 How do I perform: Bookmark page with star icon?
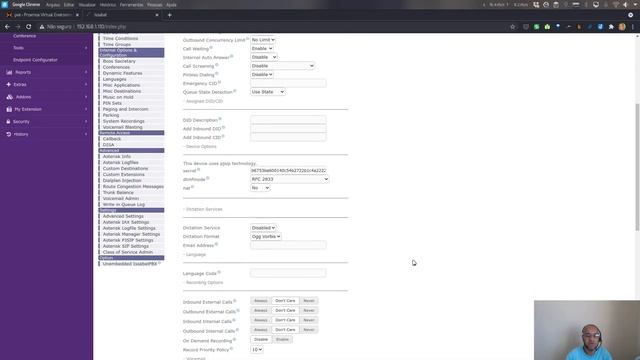[x=513, y=27]
